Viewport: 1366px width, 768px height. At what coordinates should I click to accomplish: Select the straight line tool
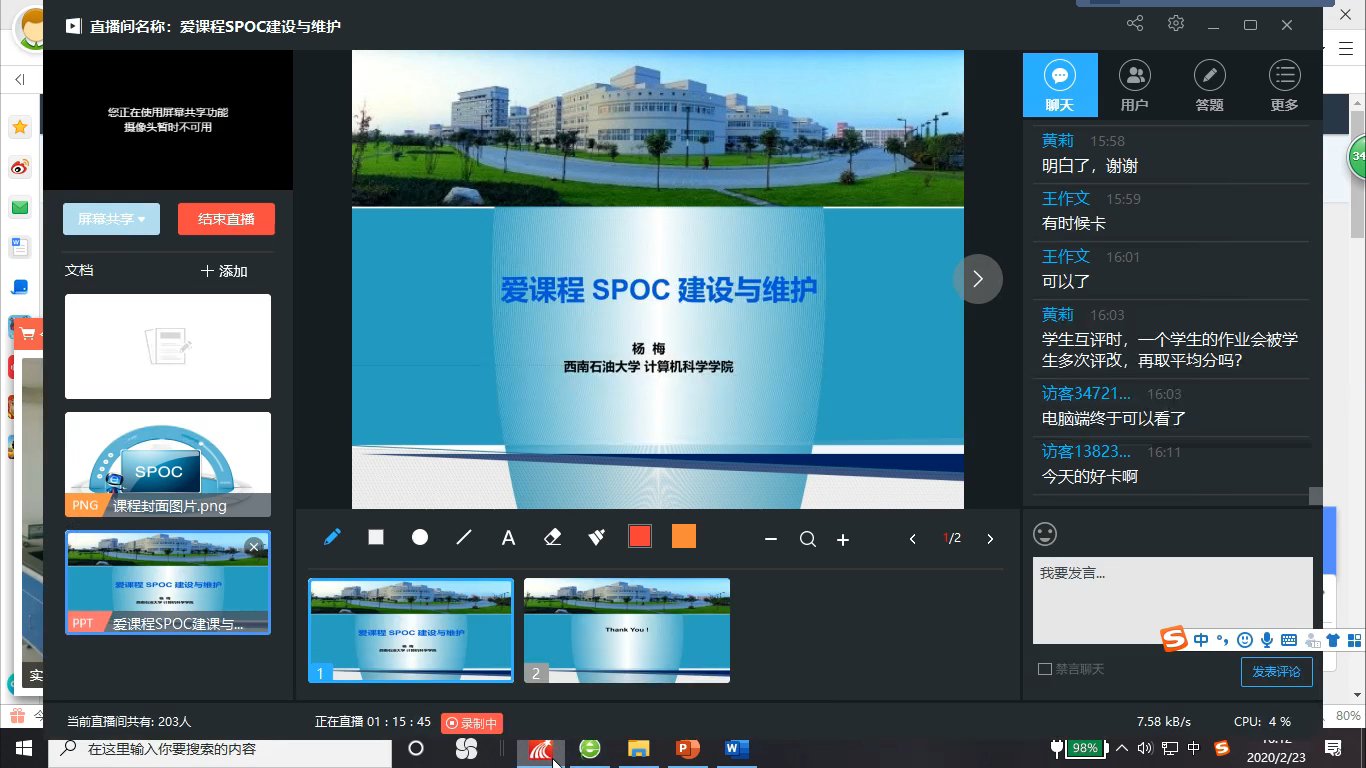click(464, 538)
